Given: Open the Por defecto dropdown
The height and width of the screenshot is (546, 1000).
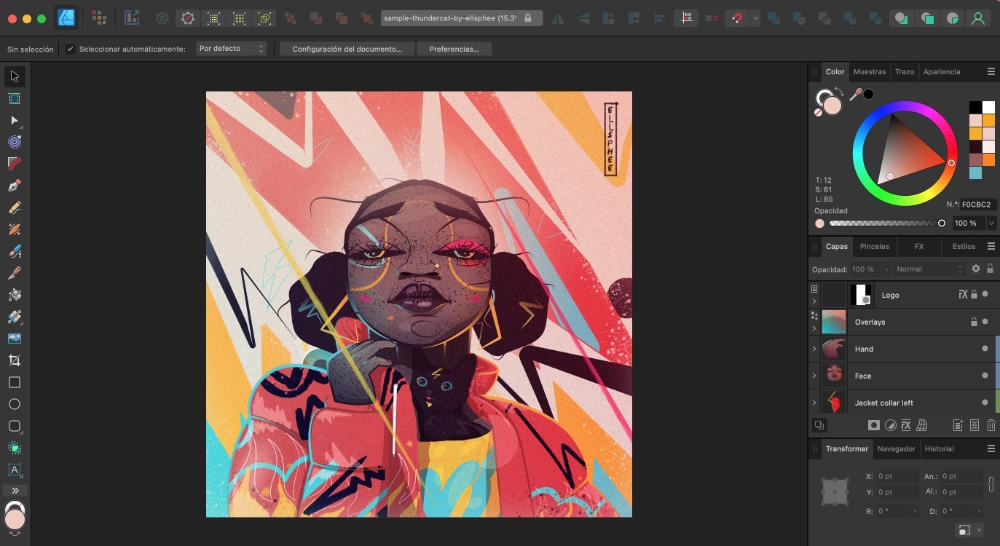Looking at the screenshot, I should point(231,48).
